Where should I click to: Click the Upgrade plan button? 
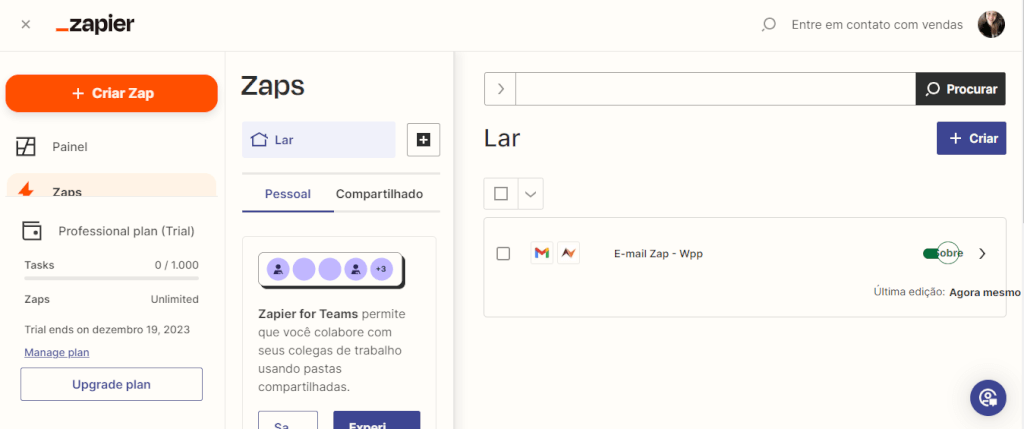click(112, 384)
